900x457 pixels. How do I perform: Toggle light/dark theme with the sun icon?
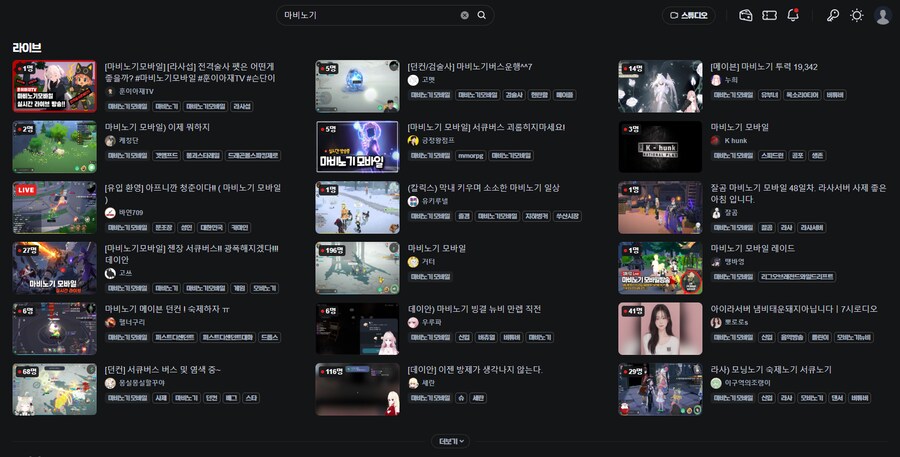pos(856,16)
